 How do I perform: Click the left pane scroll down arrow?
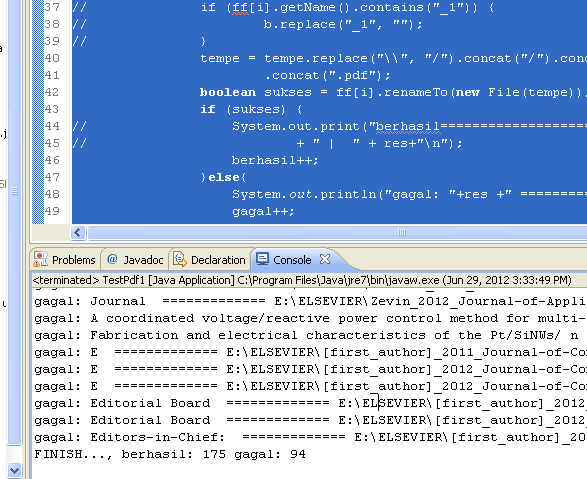15,470
